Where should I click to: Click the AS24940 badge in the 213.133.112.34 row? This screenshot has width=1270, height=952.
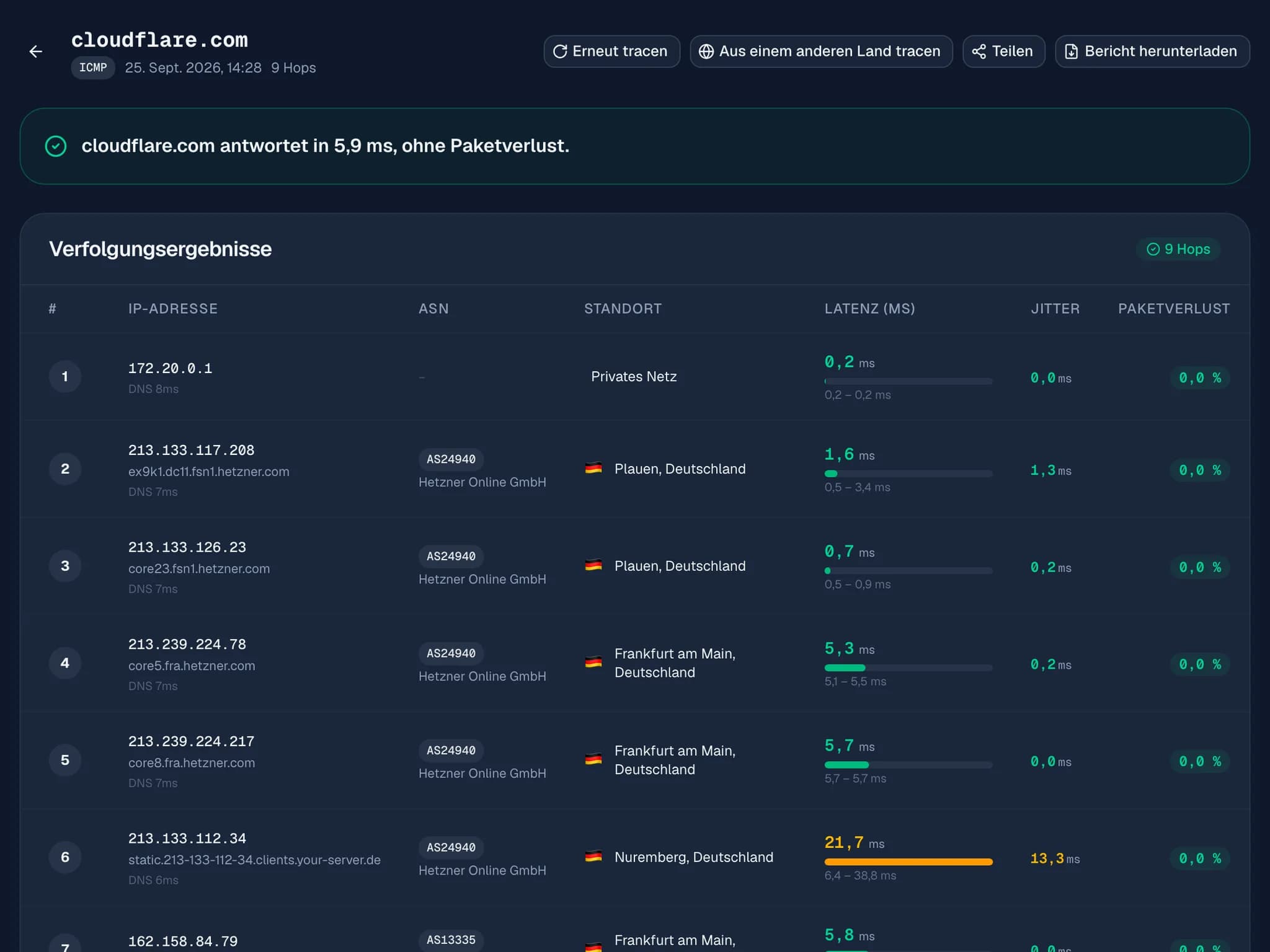[x=451, y=847]
